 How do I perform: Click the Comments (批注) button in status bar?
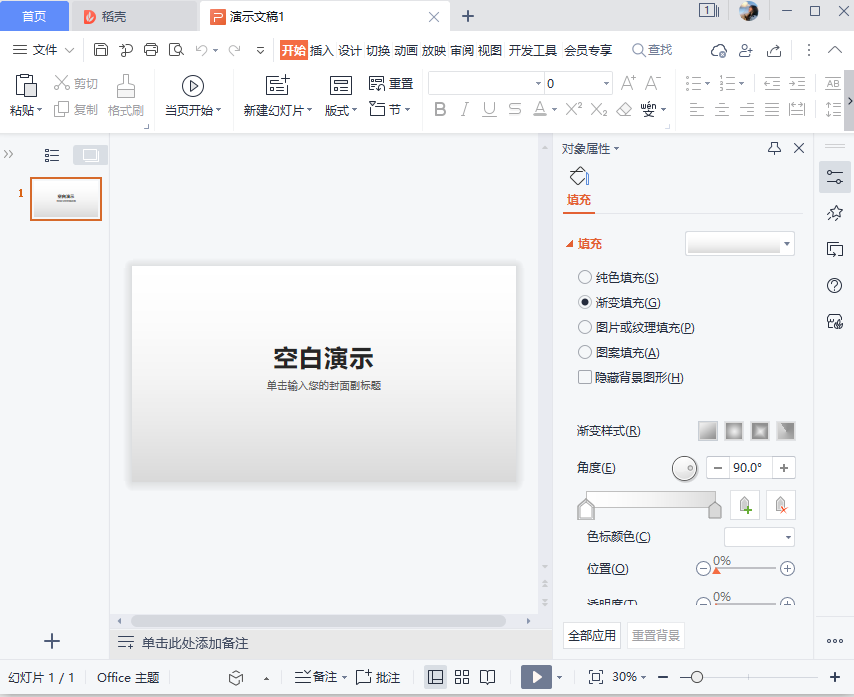pyautogui.click(x=378, y=677)
